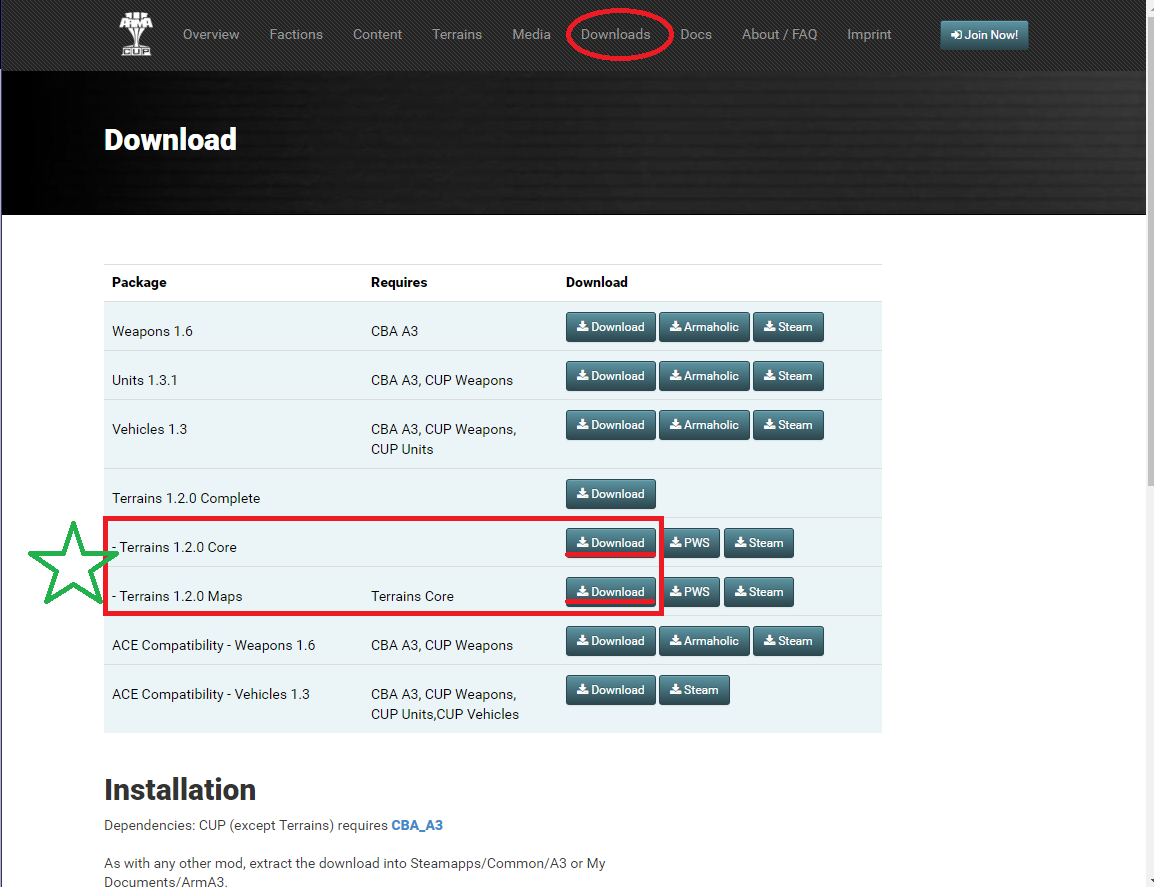The height and width of the screenshot is (887, 1154).
Task: Click the Join Now! button
Action: [985, 35]
